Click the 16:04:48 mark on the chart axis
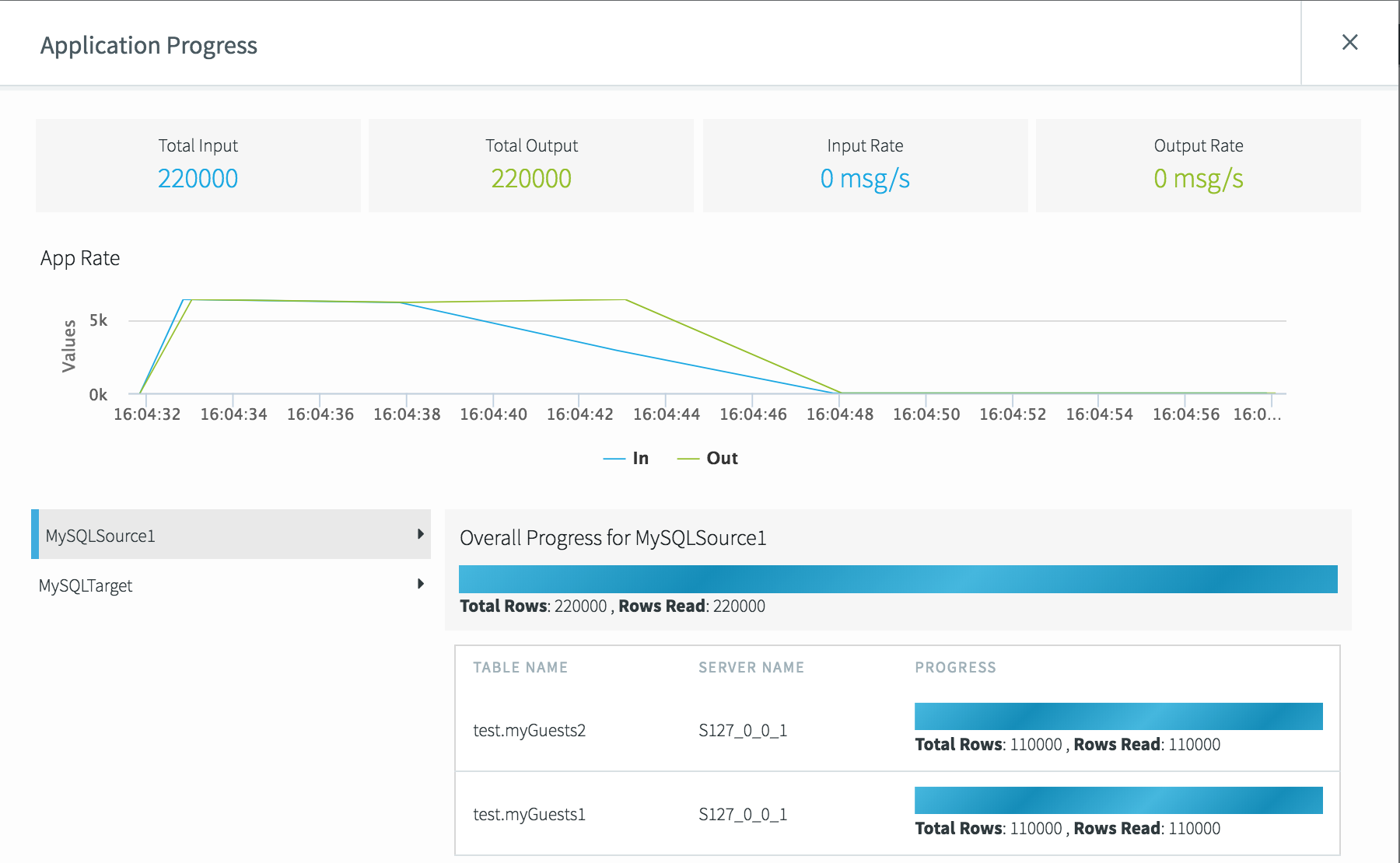Viewport: 1400px width, 863px height. [840, 414]
